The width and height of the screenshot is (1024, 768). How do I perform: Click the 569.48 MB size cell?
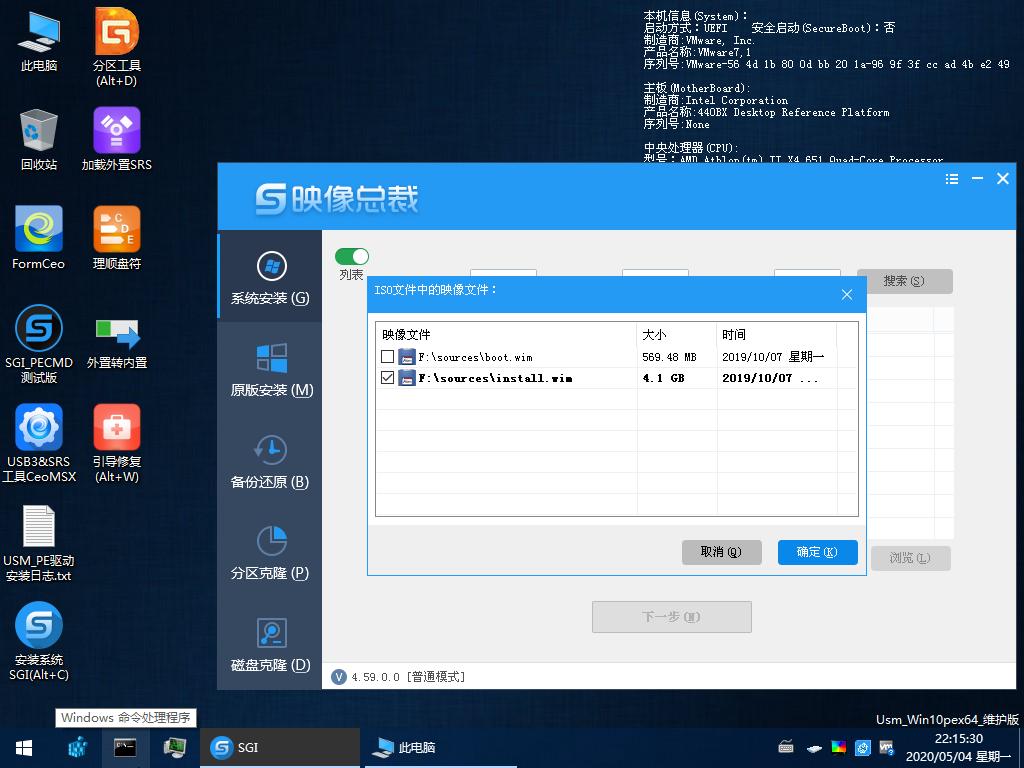pyautogui.click(x=669, y=357)
